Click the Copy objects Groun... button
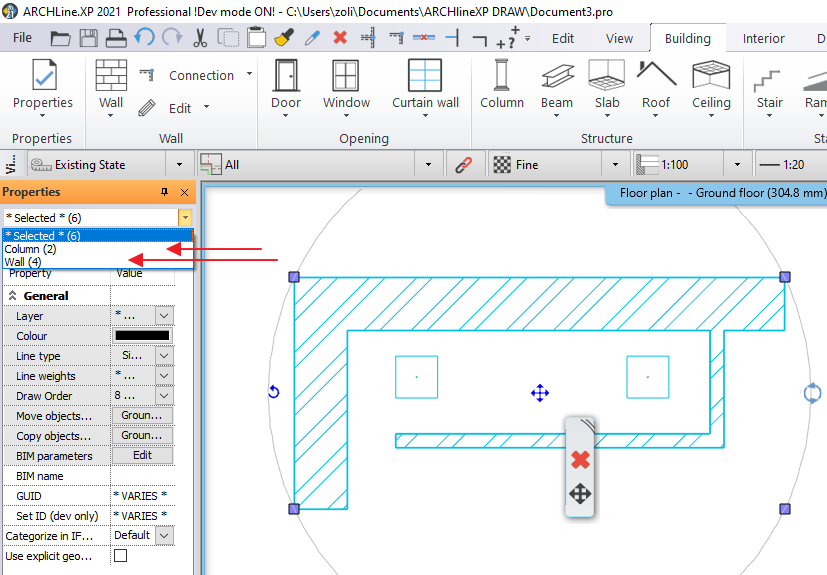 coord(142,436)
